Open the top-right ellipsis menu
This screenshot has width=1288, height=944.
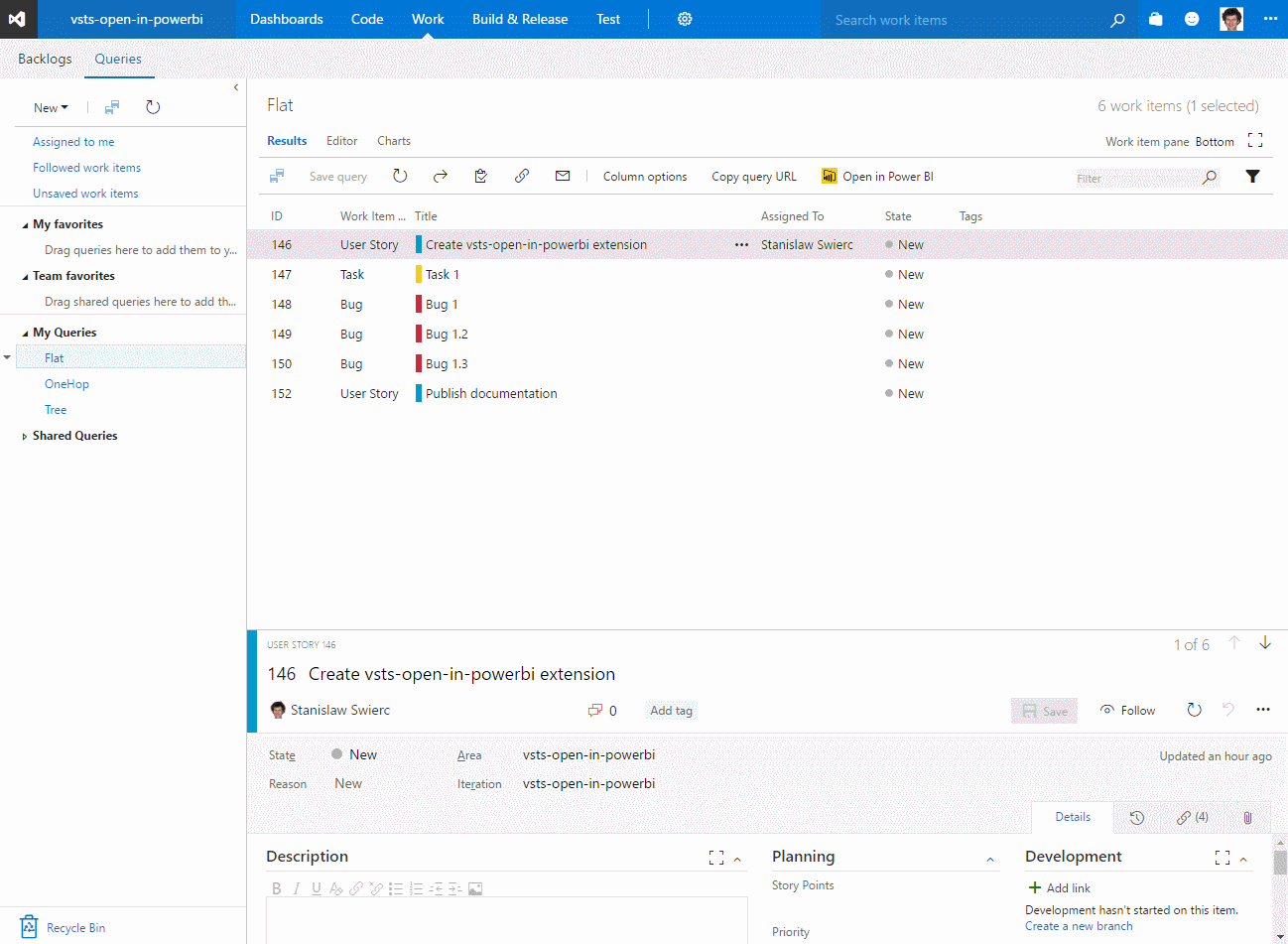[1270, 19]
